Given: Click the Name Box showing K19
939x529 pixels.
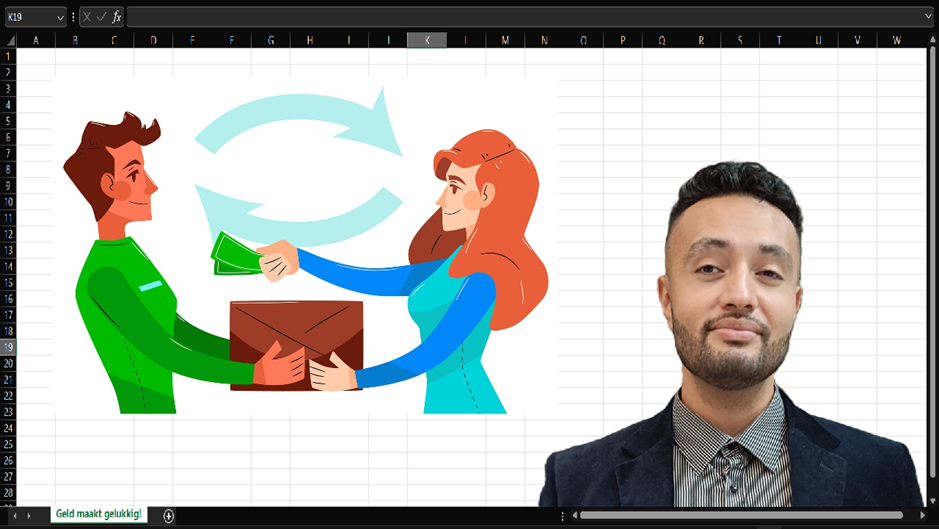Looking at the screenshot, I should click(x=28, y=17).
